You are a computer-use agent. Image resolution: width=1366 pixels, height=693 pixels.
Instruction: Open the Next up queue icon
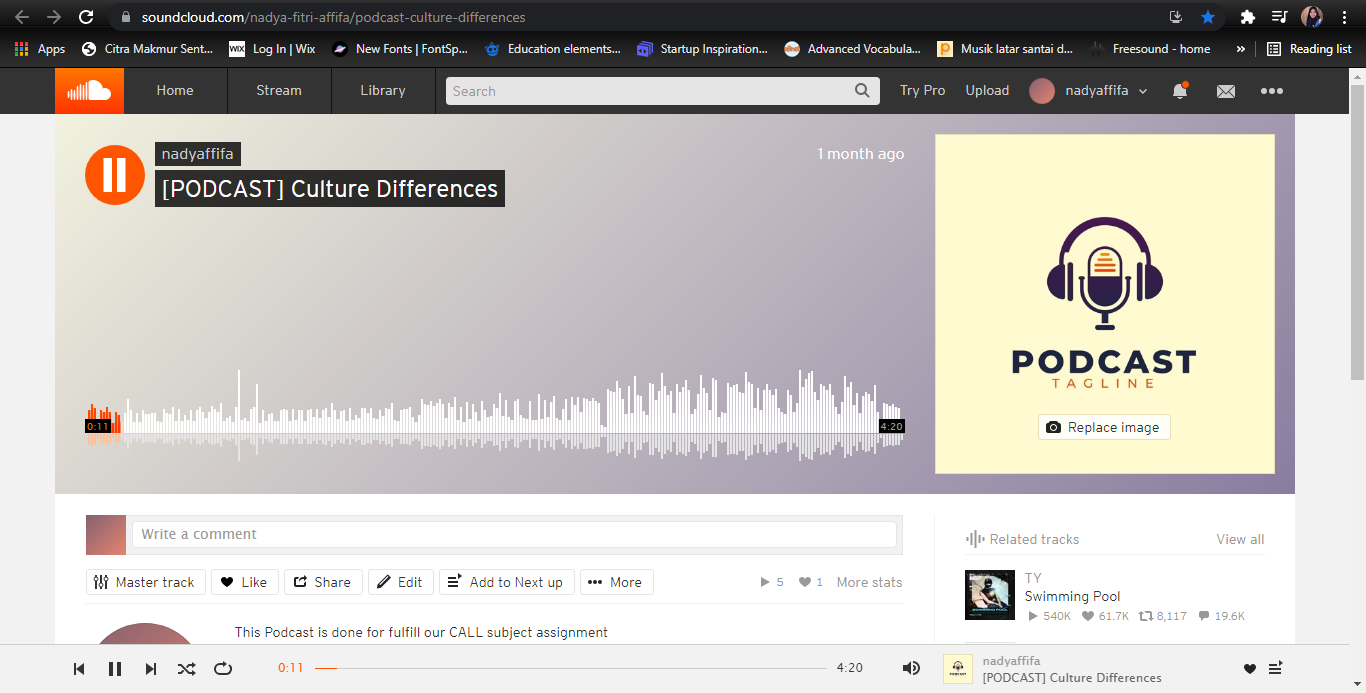tap(1276, 668)
